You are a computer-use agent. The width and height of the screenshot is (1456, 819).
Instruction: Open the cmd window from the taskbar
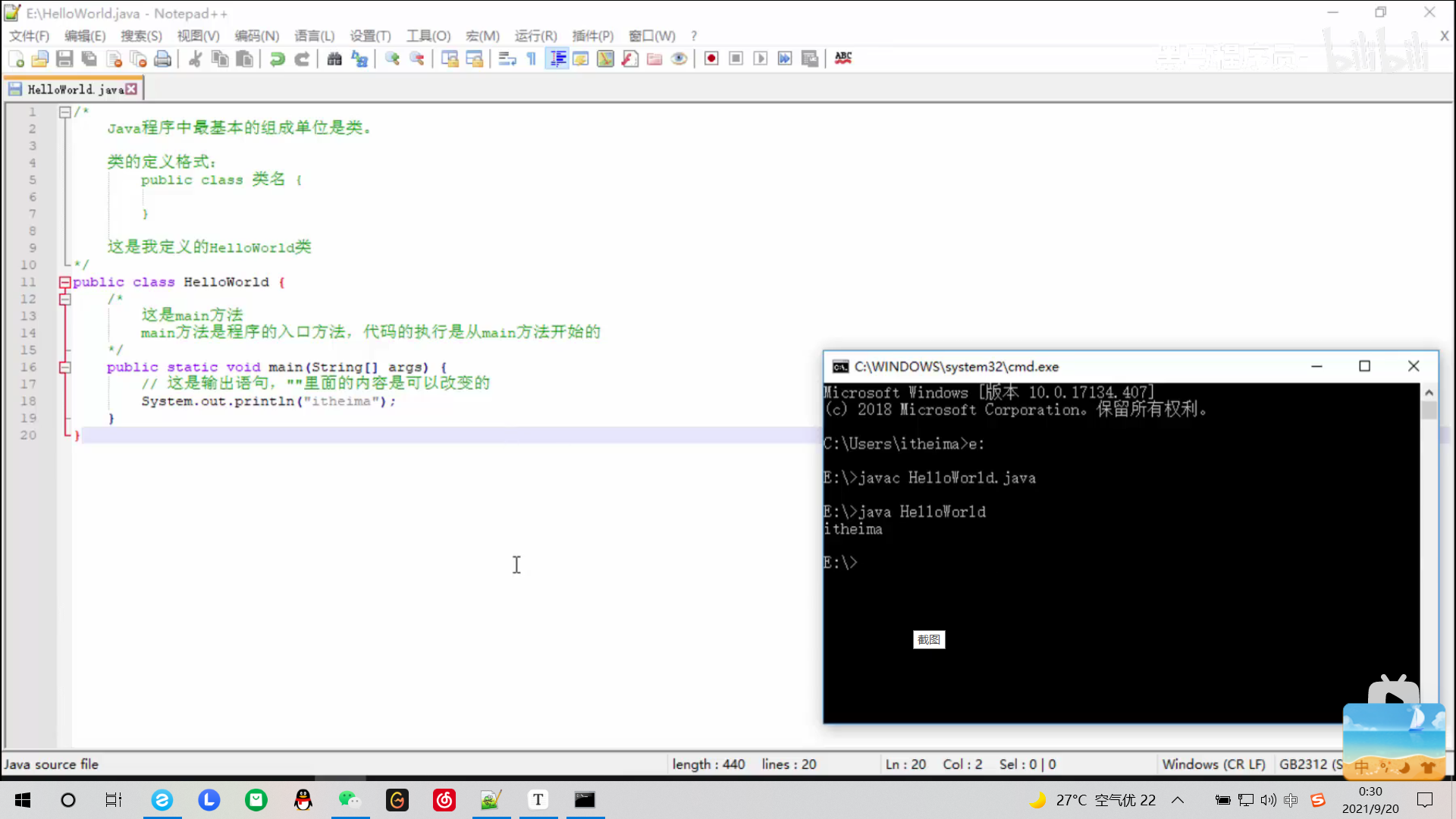[585, 800]
